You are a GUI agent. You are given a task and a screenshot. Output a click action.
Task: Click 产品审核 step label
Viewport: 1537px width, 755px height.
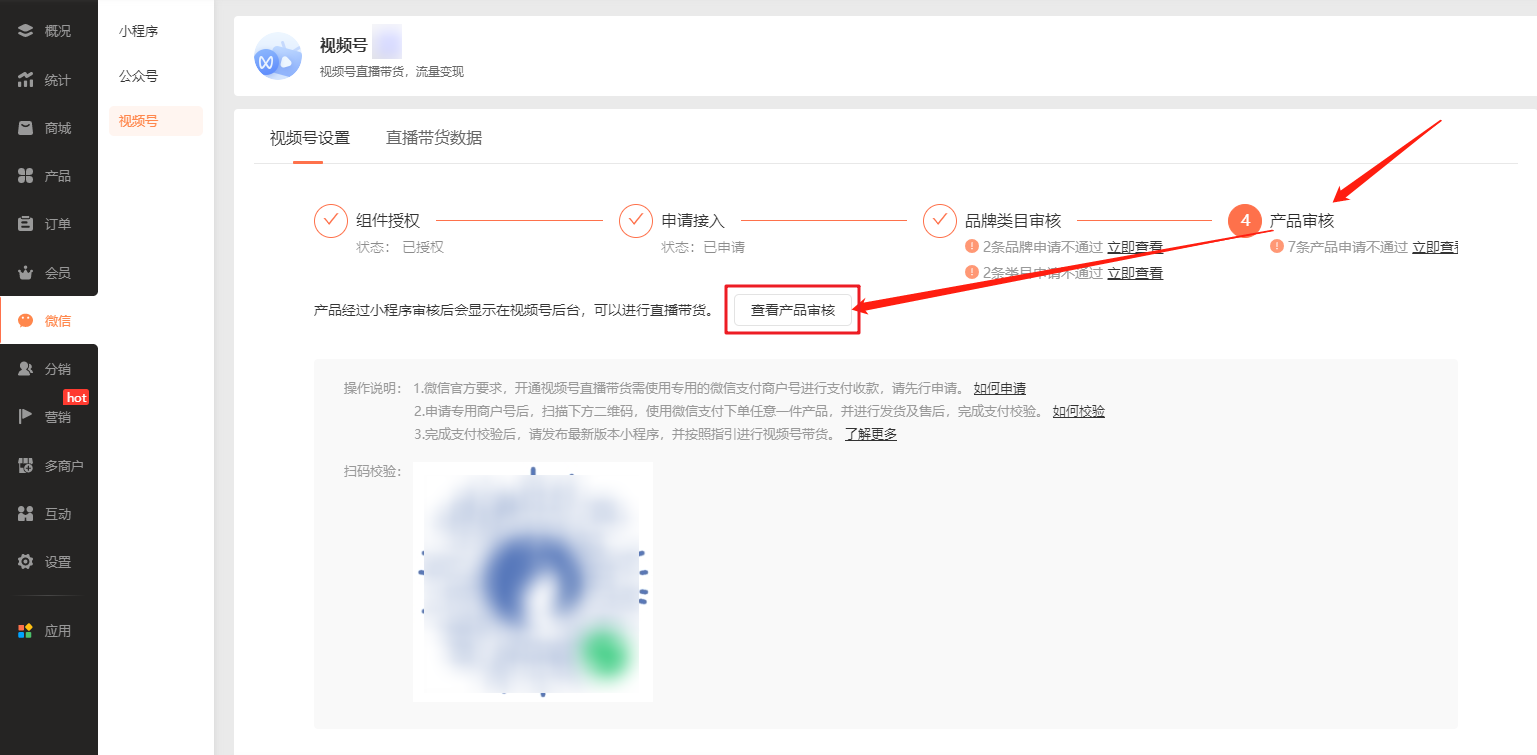1302,221
